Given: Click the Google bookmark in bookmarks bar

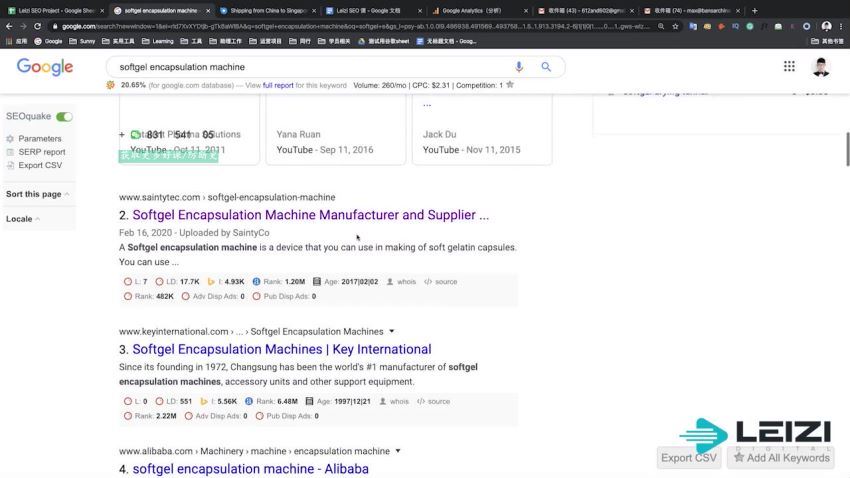Looking at the screenshot, I should (x=48, y=41).
